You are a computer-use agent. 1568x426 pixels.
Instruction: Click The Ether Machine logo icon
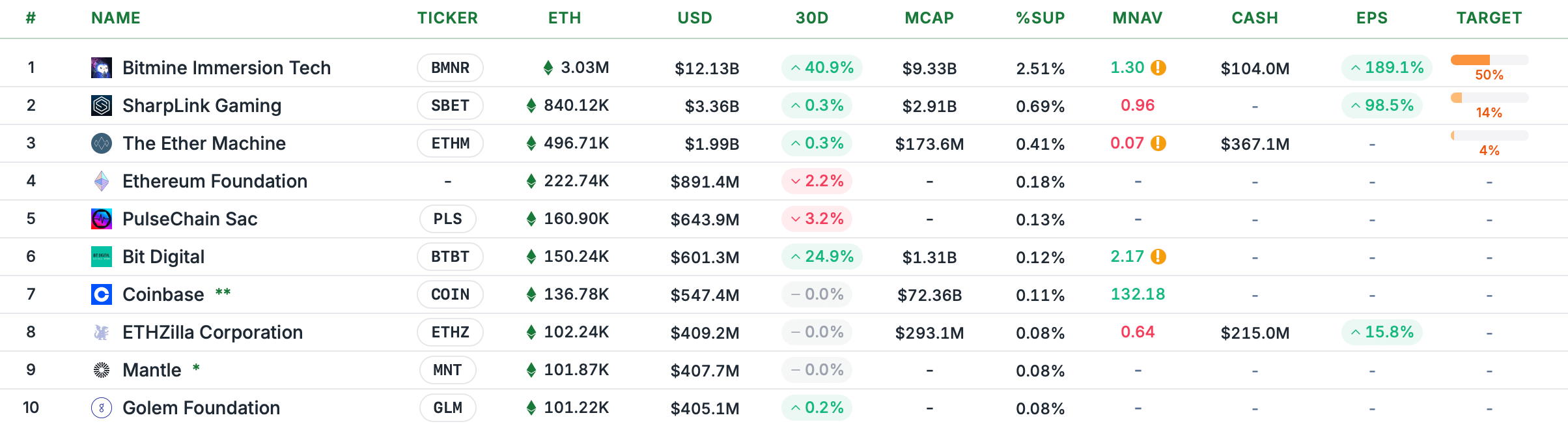click(x=102, y=143)
